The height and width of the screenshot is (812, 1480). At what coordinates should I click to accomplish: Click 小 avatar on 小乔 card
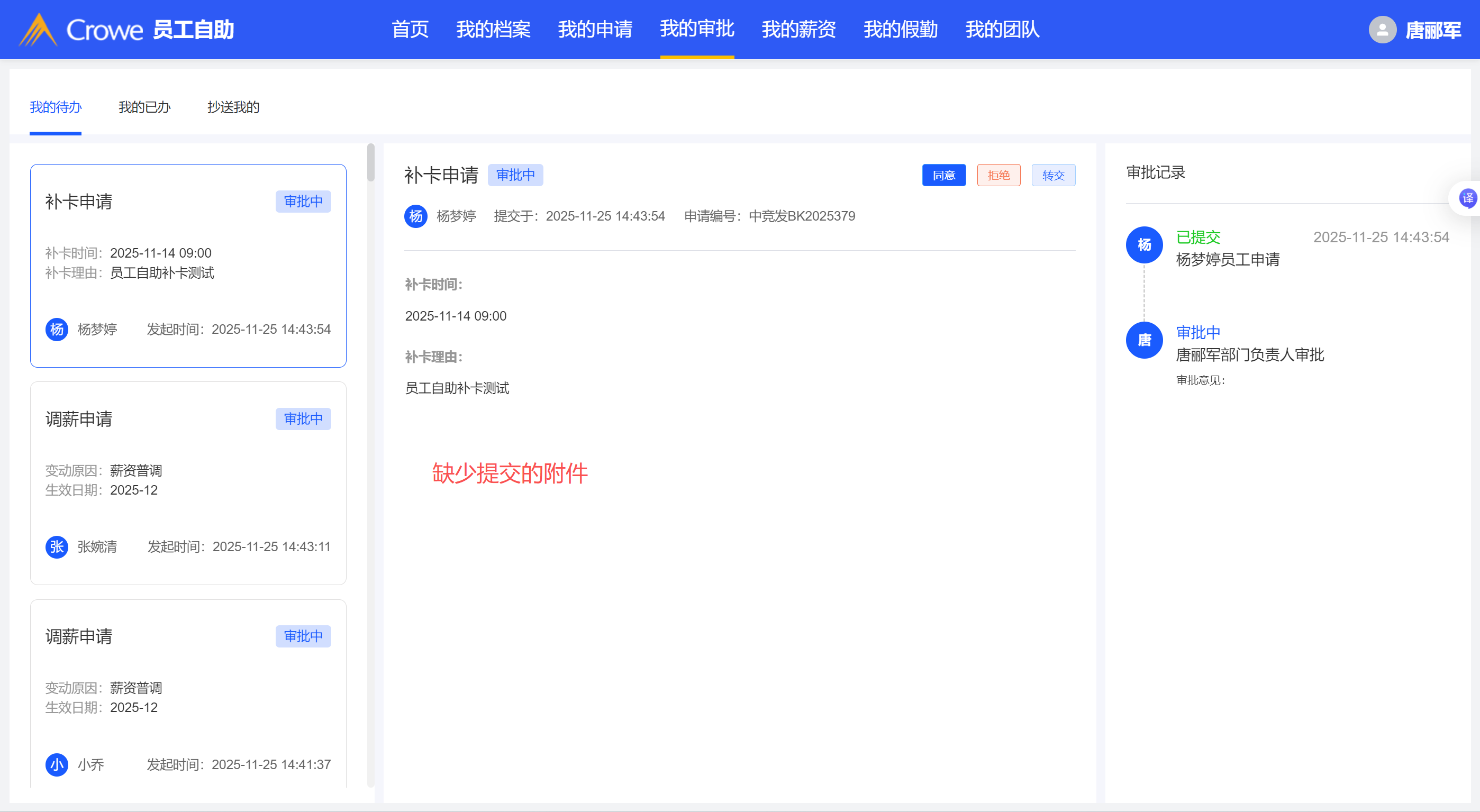pos(56,764)
